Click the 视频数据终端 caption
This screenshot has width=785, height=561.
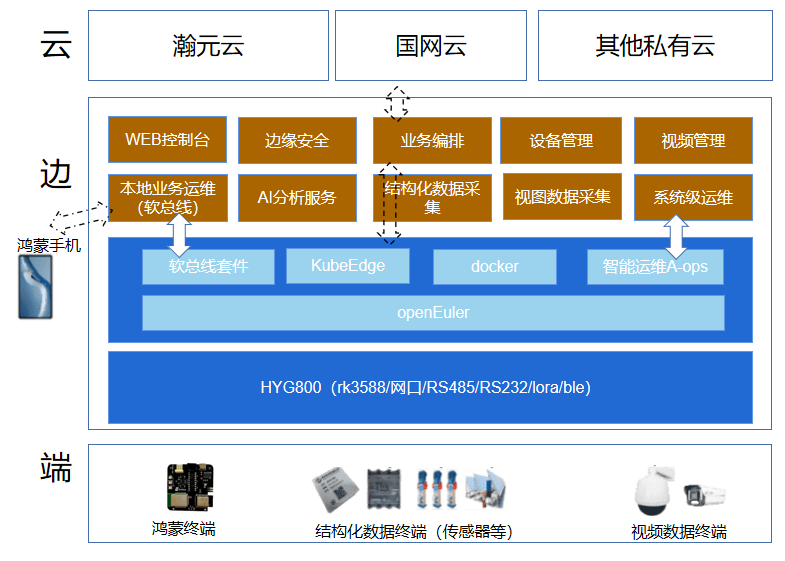click(x=678, y=532)
